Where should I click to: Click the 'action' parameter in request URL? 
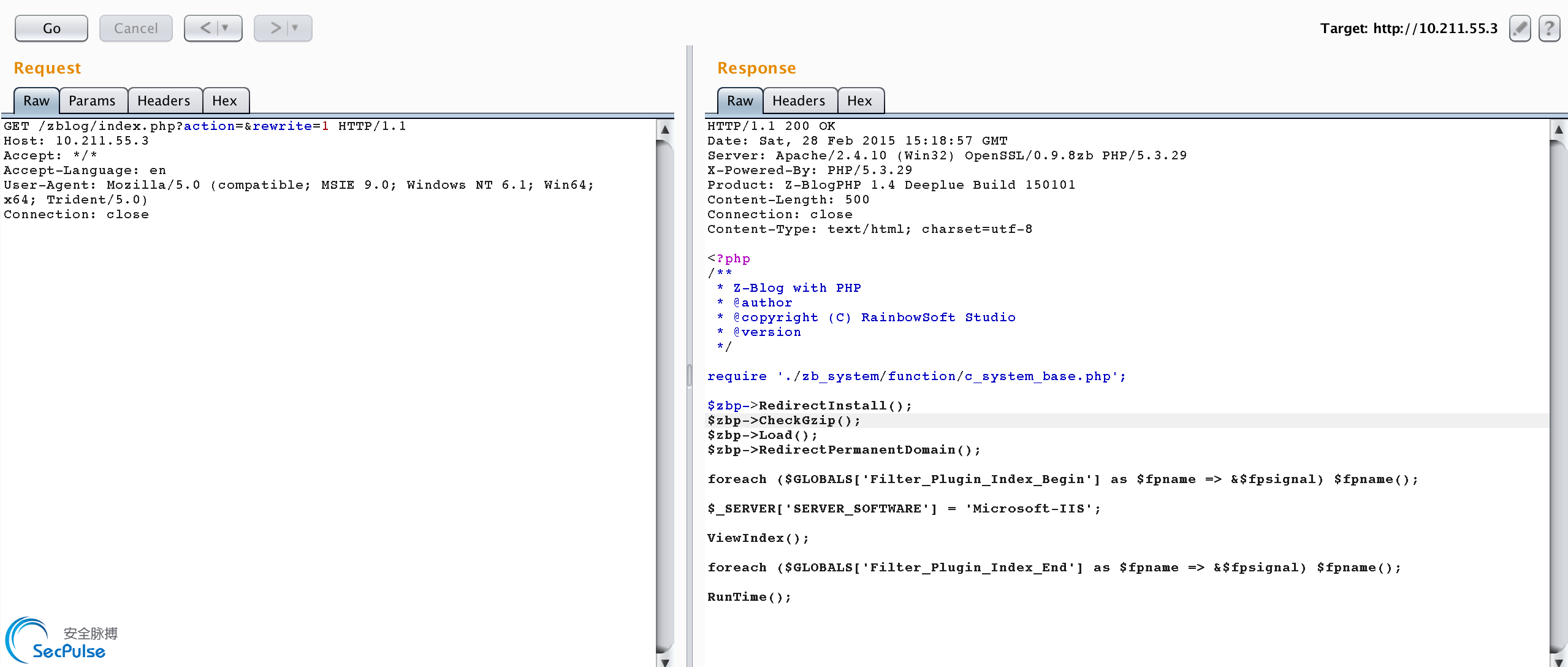(x=209, y=126)
